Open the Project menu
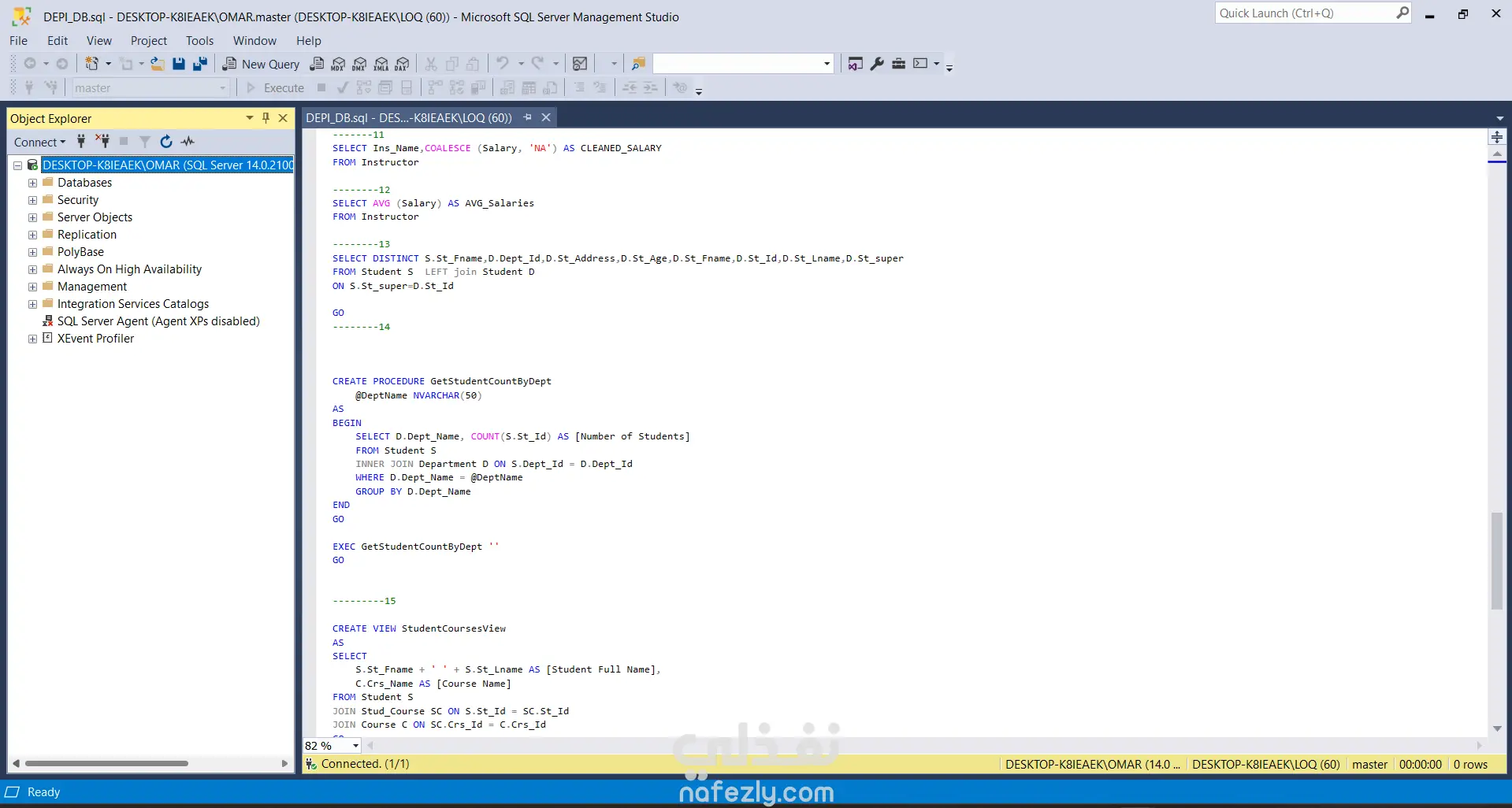 [x=149, y=41]
